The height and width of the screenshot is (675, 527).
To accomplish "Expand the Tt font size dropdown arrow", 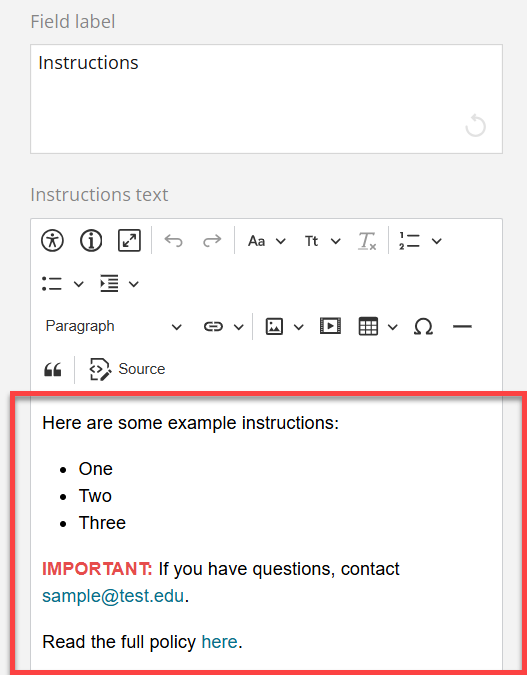I will pyautogui.click(x=335, y=241).
